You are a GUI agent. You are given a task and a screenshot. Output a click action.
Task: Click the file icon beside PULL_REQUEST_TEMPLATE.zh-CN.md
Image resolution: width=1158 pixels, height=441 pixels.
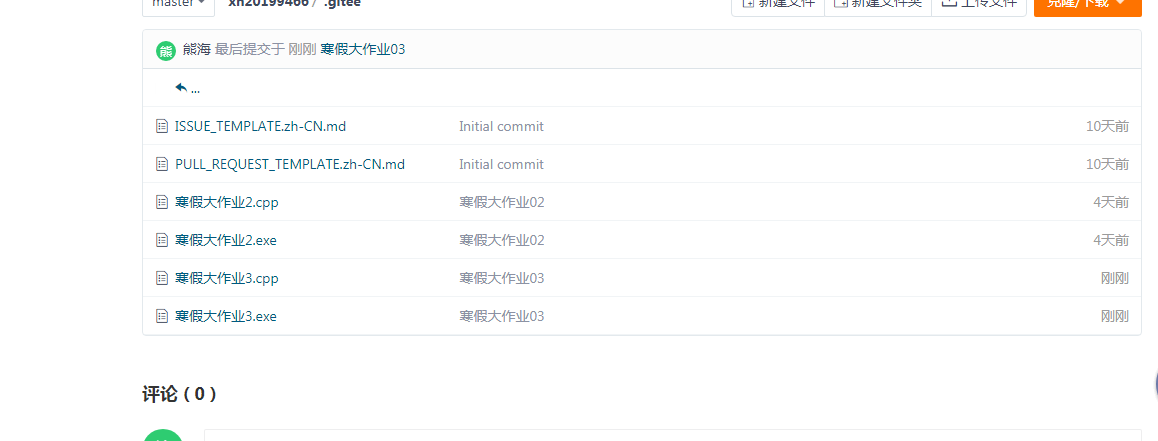162,164
